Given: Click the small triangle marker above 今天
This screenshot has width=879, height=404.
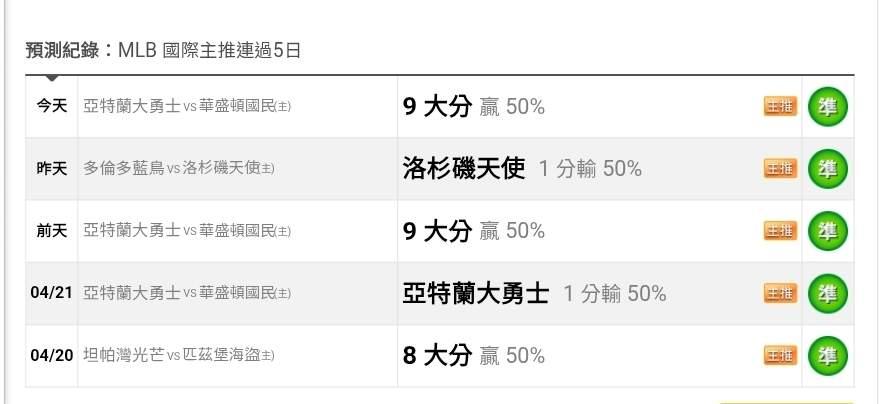Looking at the screenshot, I should tap(52, 78).
